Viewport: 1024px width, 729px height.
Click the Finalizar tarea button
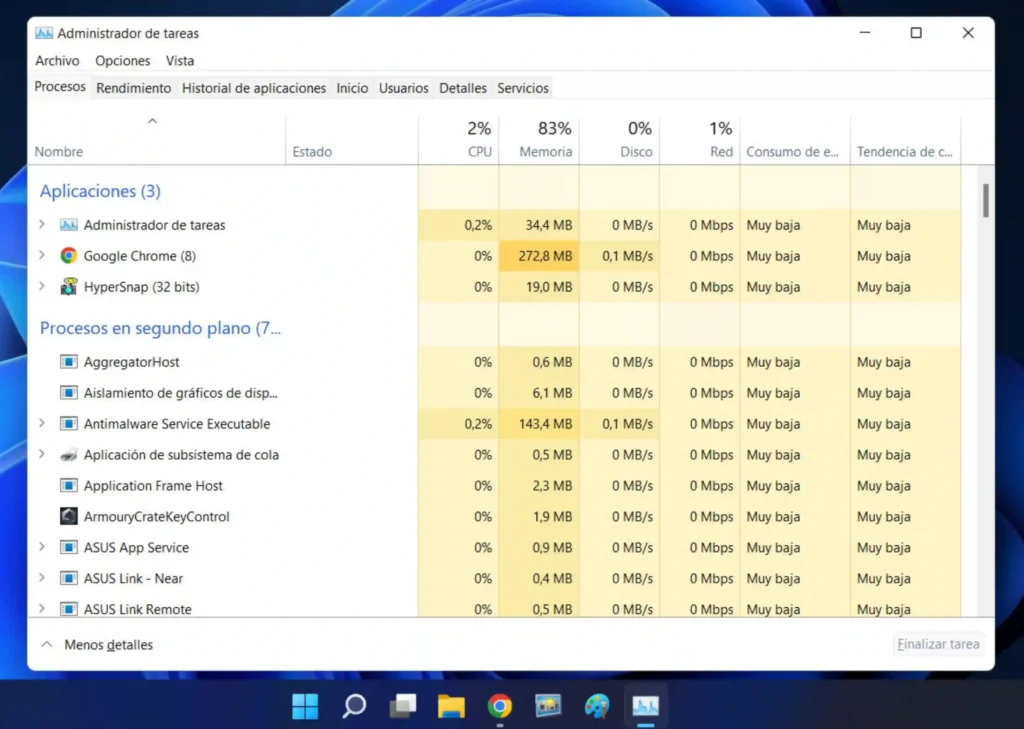pos(938,644)
